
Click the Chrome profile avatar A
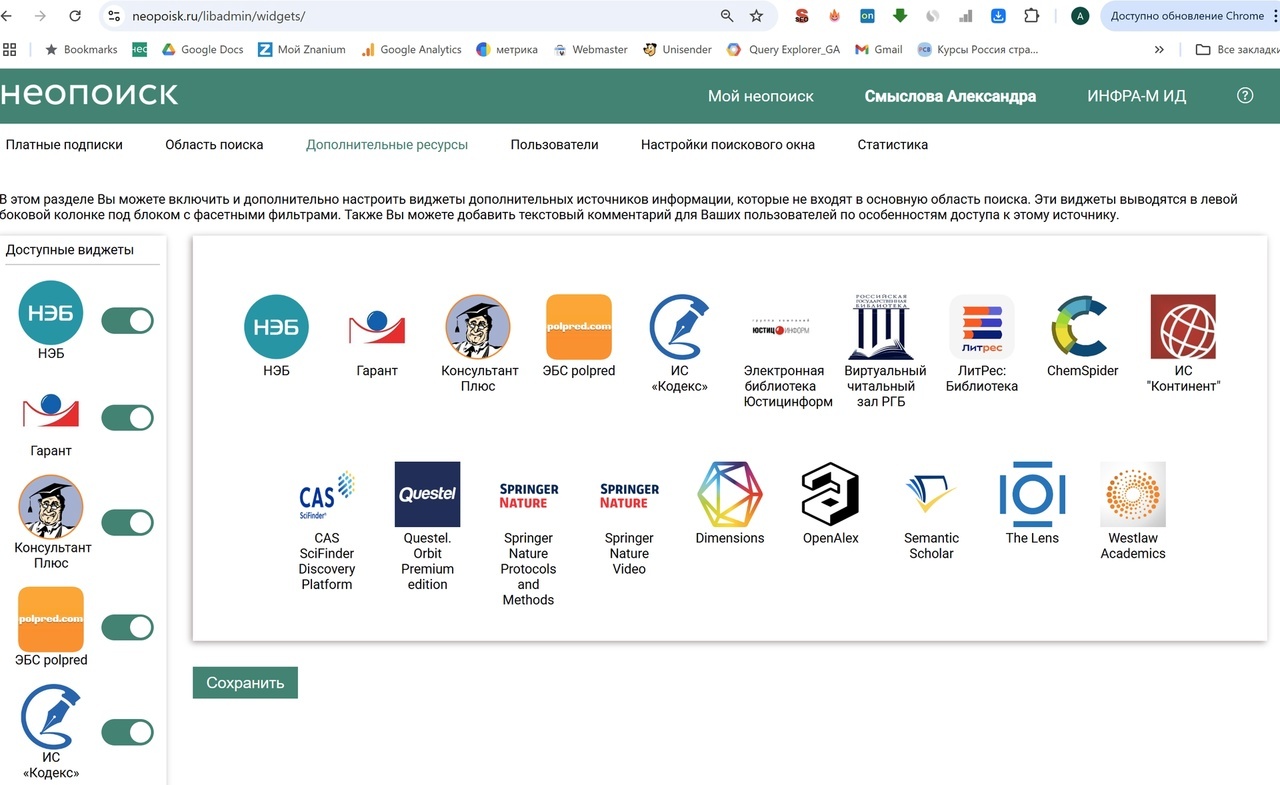pyautogui.click(x=1080, y=16)
